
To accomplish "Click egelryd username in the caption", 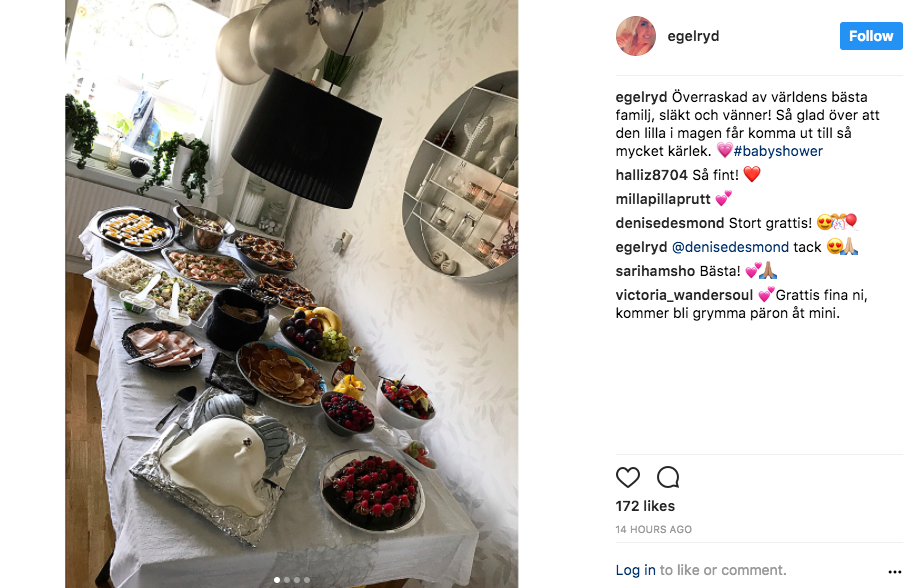I will (x=641, y=97).
